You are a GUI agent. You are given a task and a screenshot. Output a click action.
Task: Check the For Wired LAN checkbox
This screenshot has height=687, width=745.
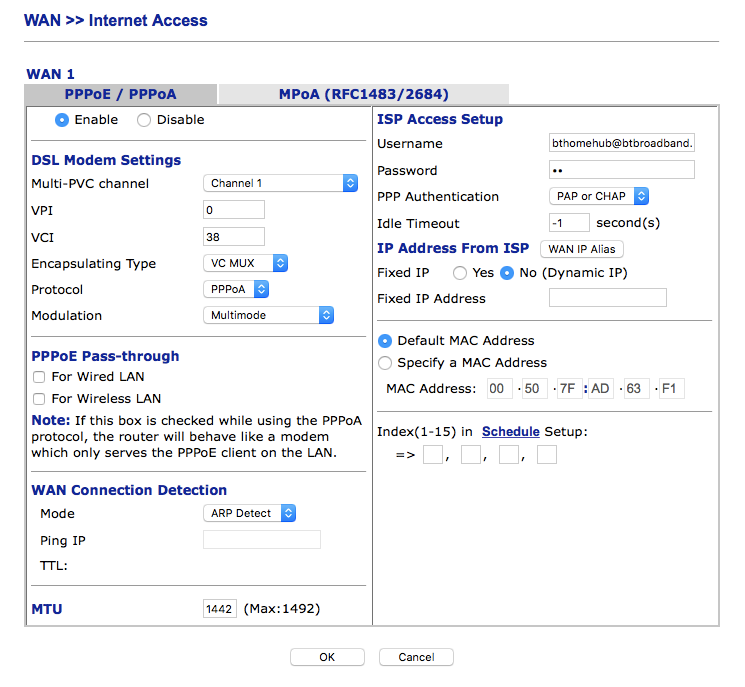click(39, 377)
